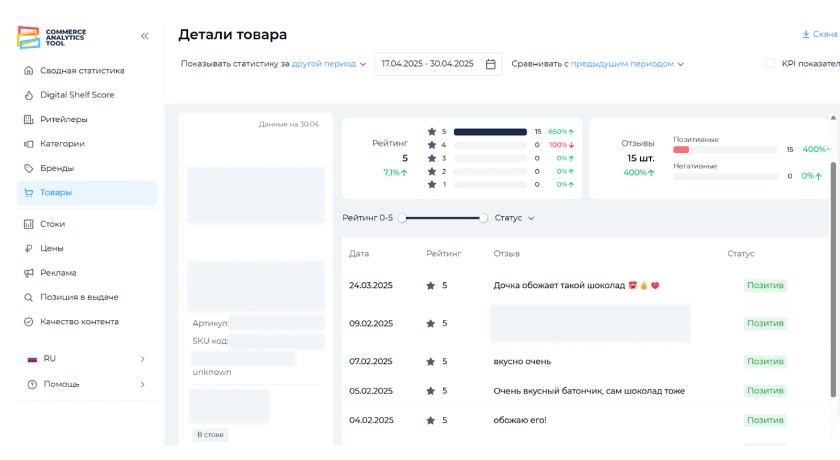
Task: Click the checkmark icon beside Качество контента
Action: click(x=28, y=322)
